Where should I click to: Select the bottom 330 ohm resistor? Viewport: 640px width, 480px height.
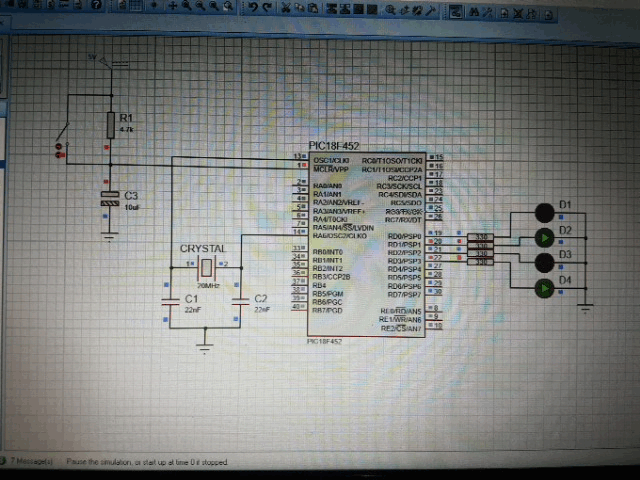[480, 262]
